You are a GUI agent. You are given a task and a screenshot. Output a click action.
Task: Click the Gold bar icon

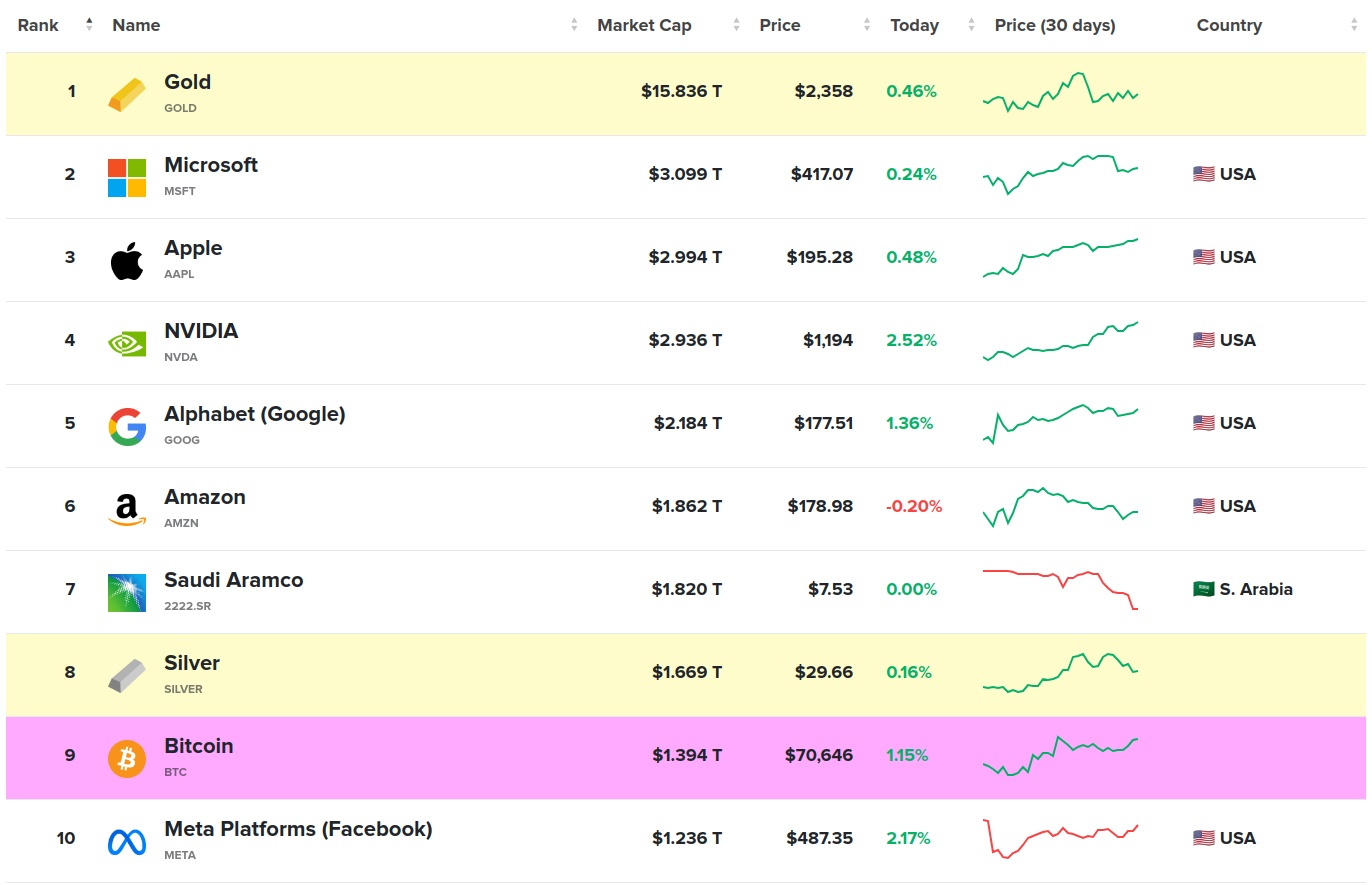coord(127,95)
